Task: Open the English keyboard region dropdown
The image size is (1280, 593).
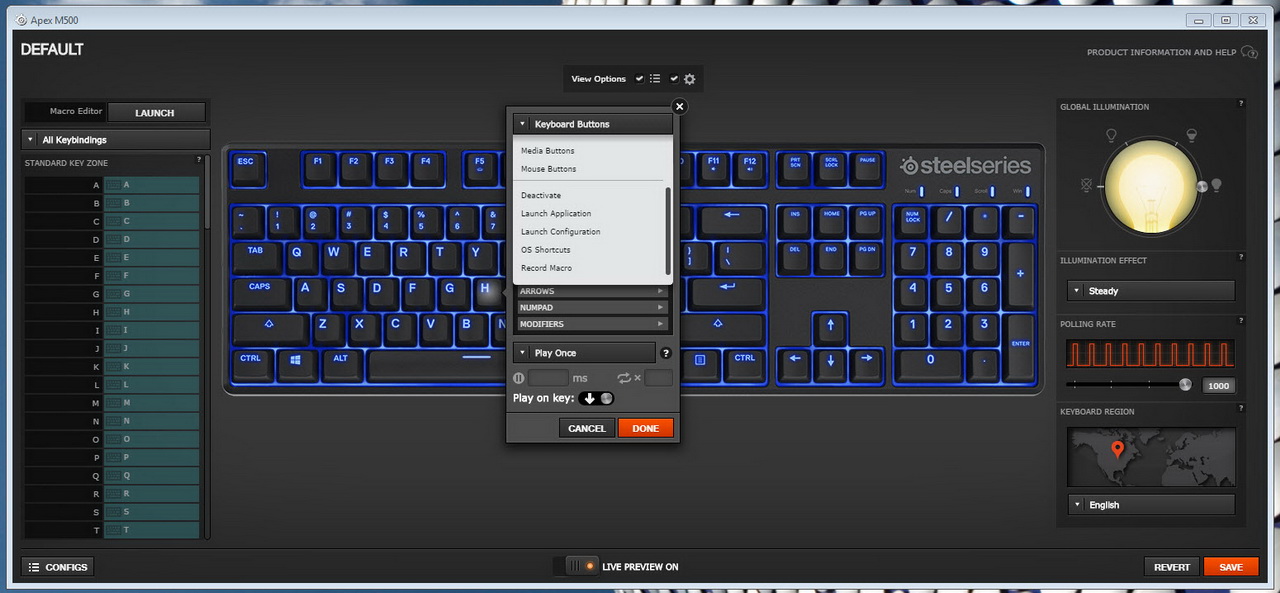Action: [x=1151, y=505]
